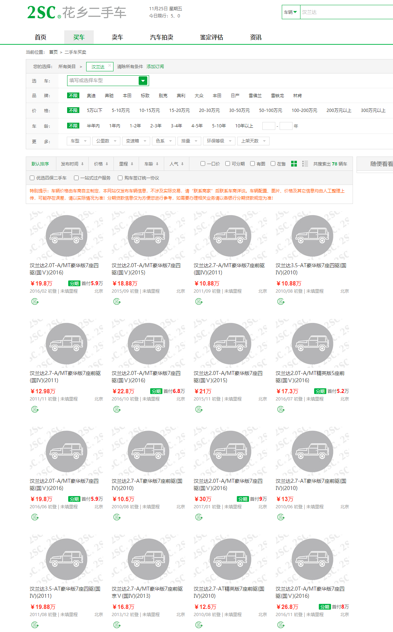Open the green car model dropdown arrow
The height and width of the screenshot is (632, 393).
click(x=143, y=81)
